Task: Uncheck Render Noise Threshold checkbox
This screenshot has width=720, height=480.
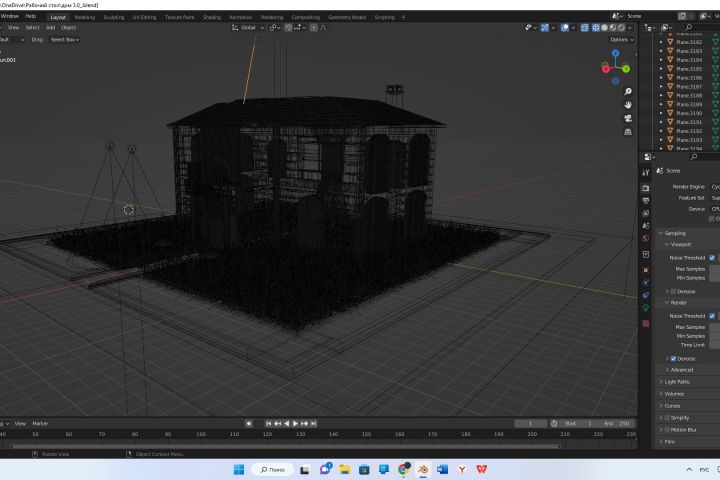Action: pos(712,316)
